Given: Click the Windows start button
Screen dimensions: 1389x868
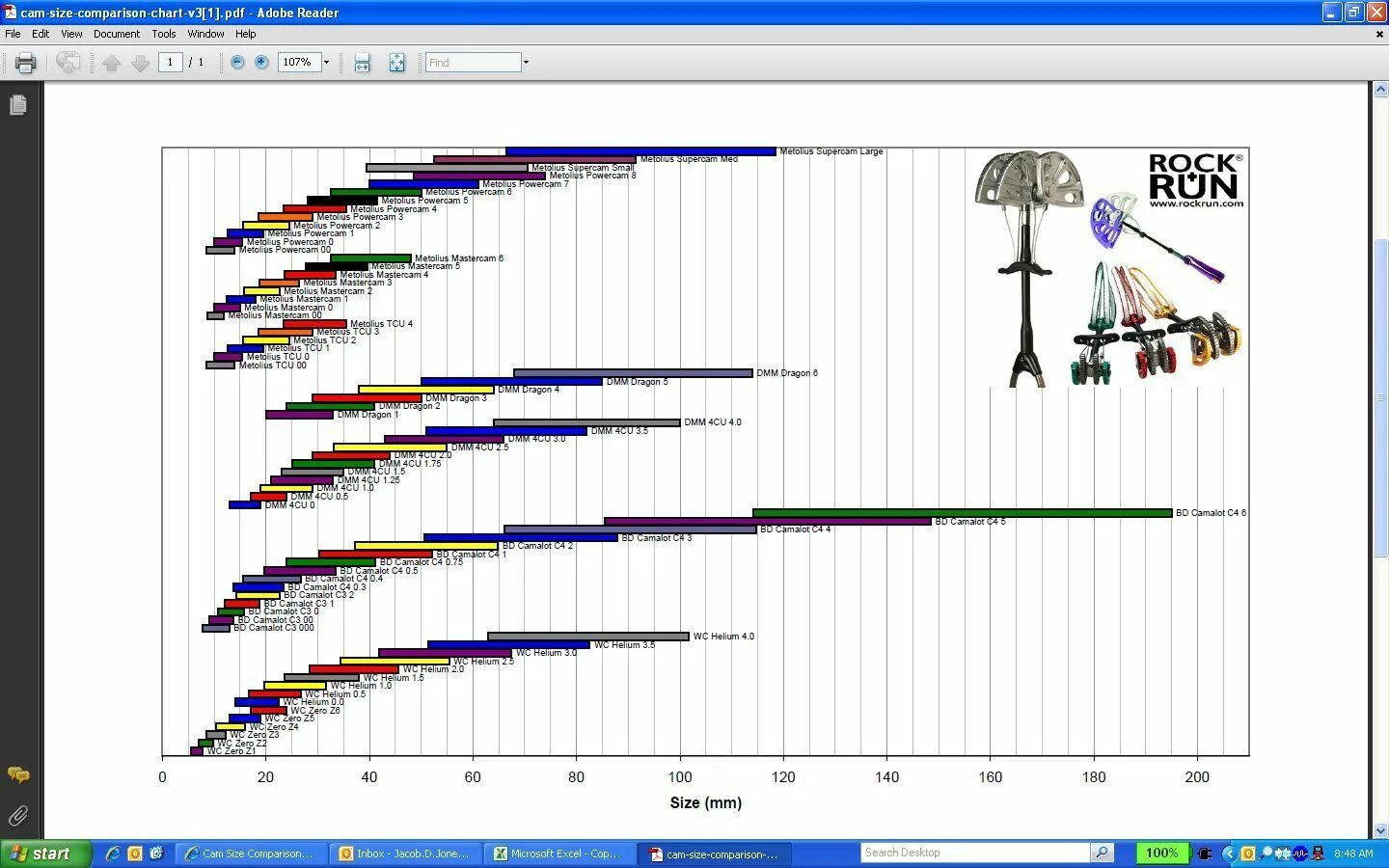Looking at the screenshot, I should coord(45,854).
